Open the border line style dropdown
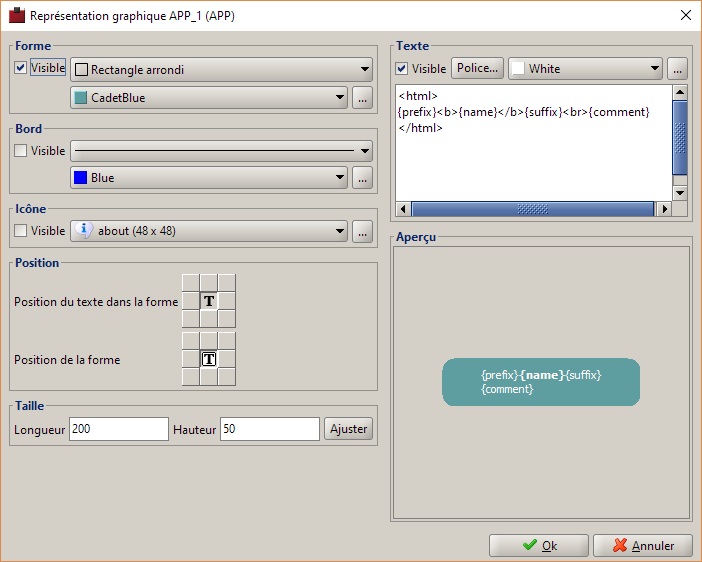 click(222, 150)
